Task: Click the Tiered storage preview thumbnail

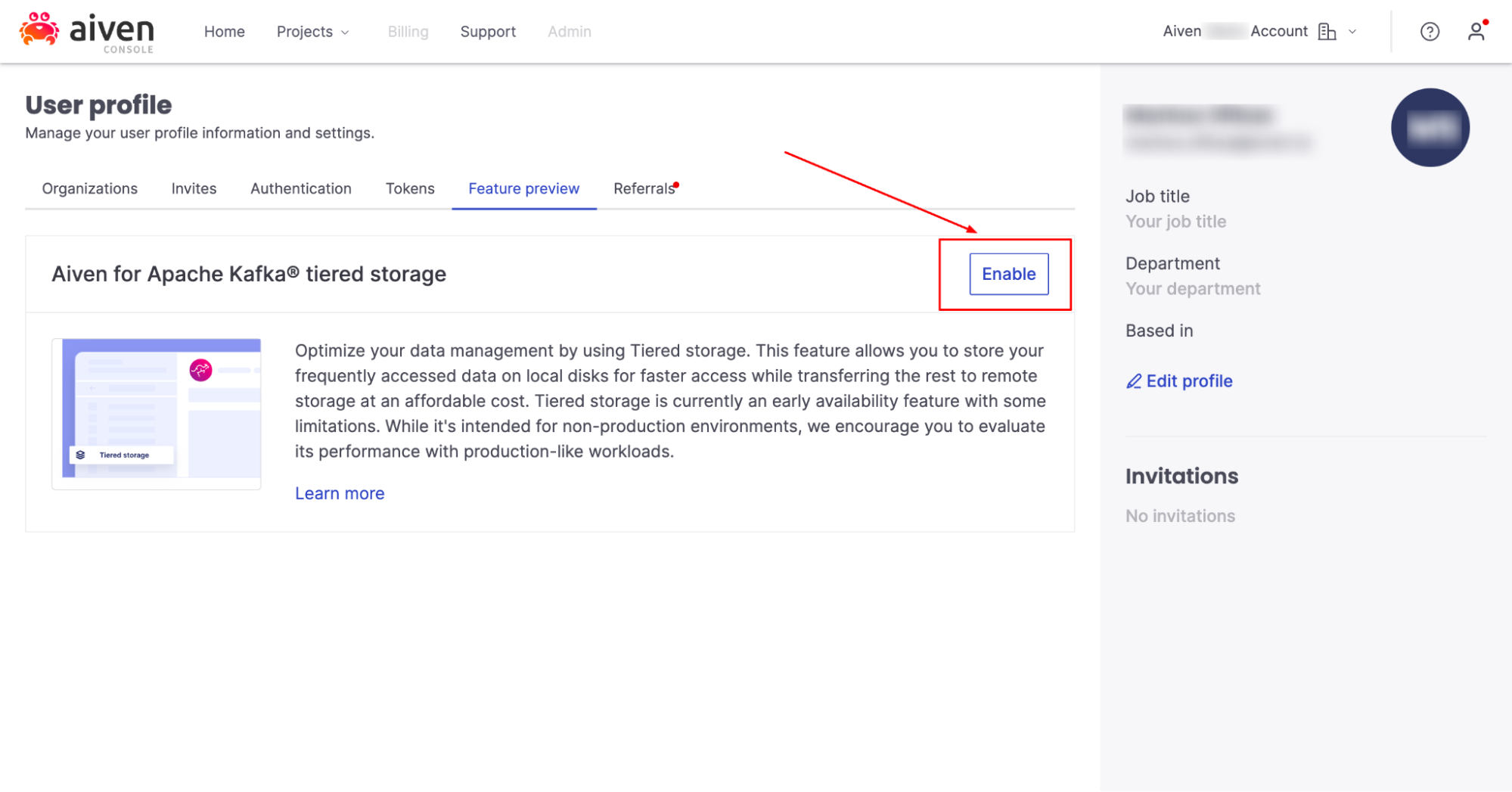Action: pyautogui.click(x=157, y=414)
